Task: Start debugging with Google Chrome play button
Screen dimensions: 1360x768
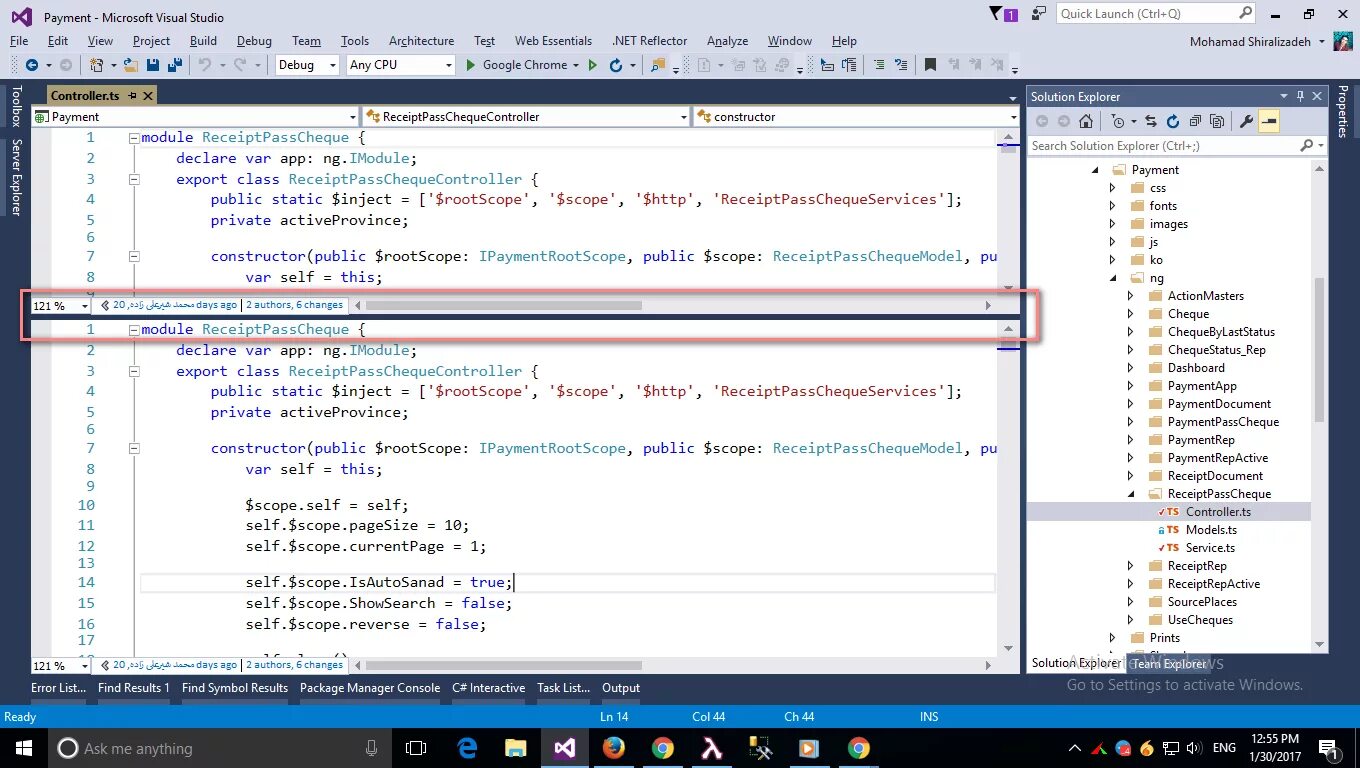Action: pos(472,65)
